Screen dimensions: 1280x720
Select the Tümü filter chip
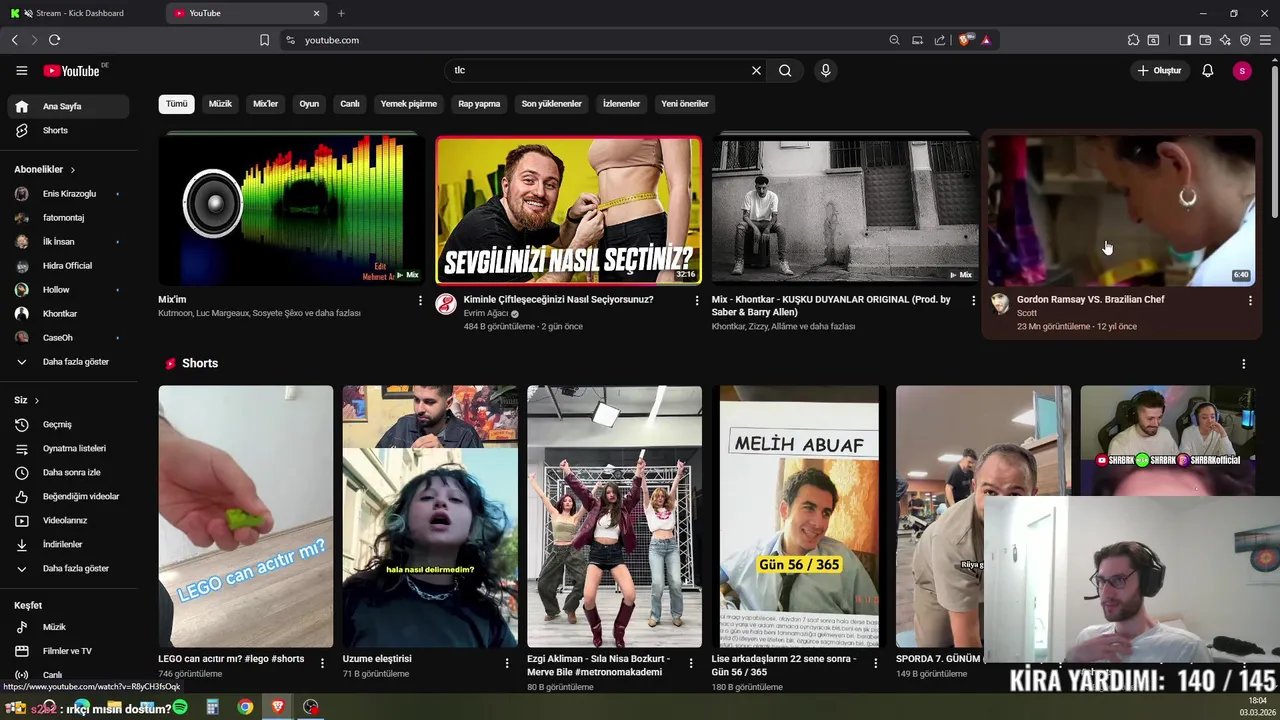point(176,104)
